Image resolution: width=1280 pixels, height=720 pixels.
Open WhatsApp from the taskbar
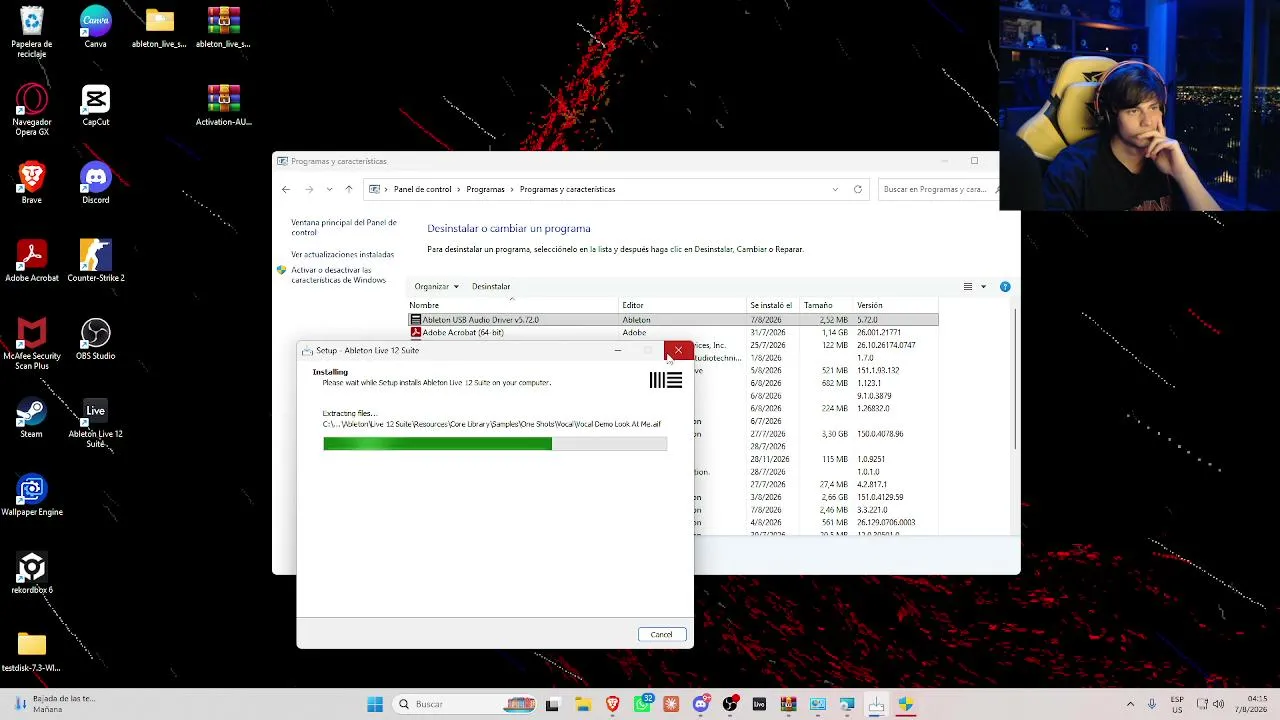pyautogui.click(x=642, y=704)
